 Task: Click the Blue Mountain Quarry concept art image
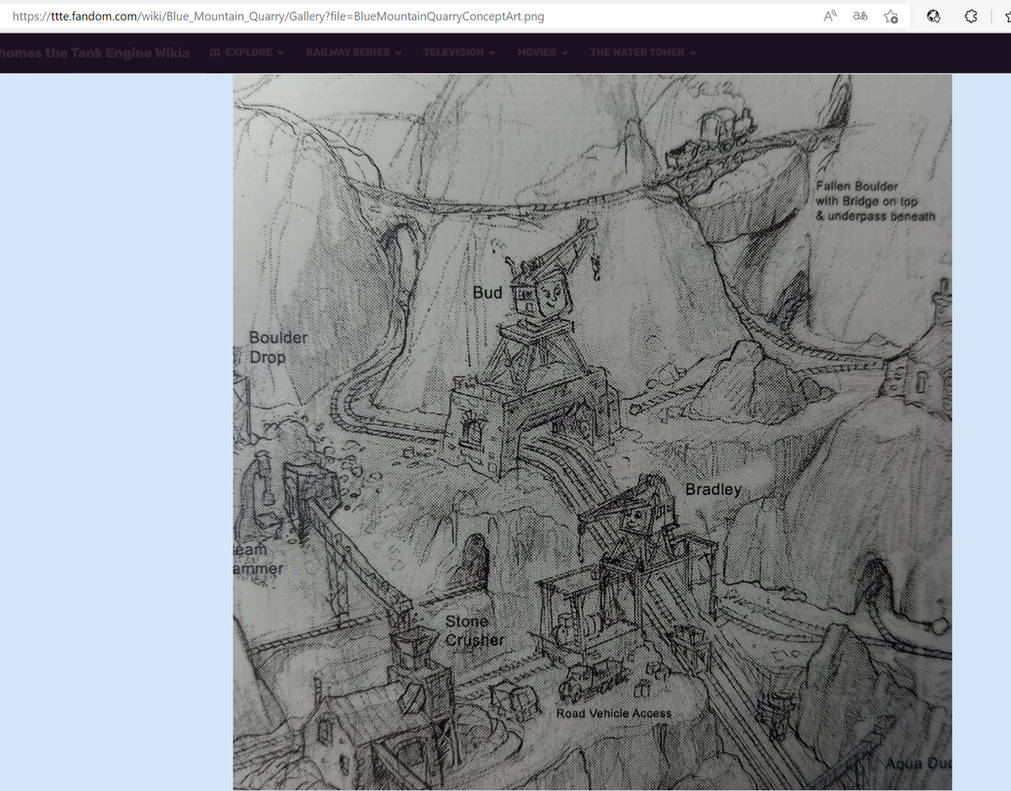point(591,430)
